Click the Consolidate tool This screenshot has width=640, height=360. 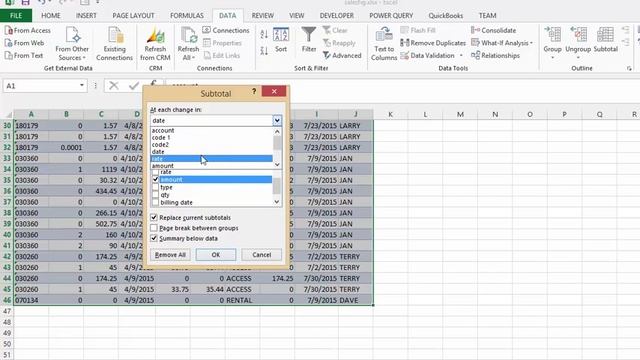coord(493,30)
